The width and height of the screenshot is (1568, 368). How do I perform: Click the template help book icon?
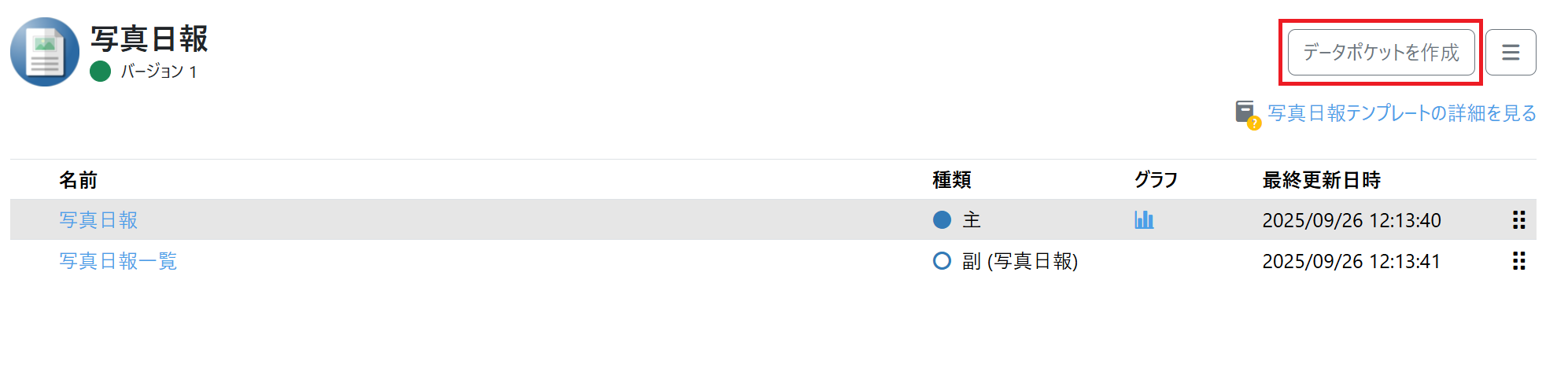1246,114
